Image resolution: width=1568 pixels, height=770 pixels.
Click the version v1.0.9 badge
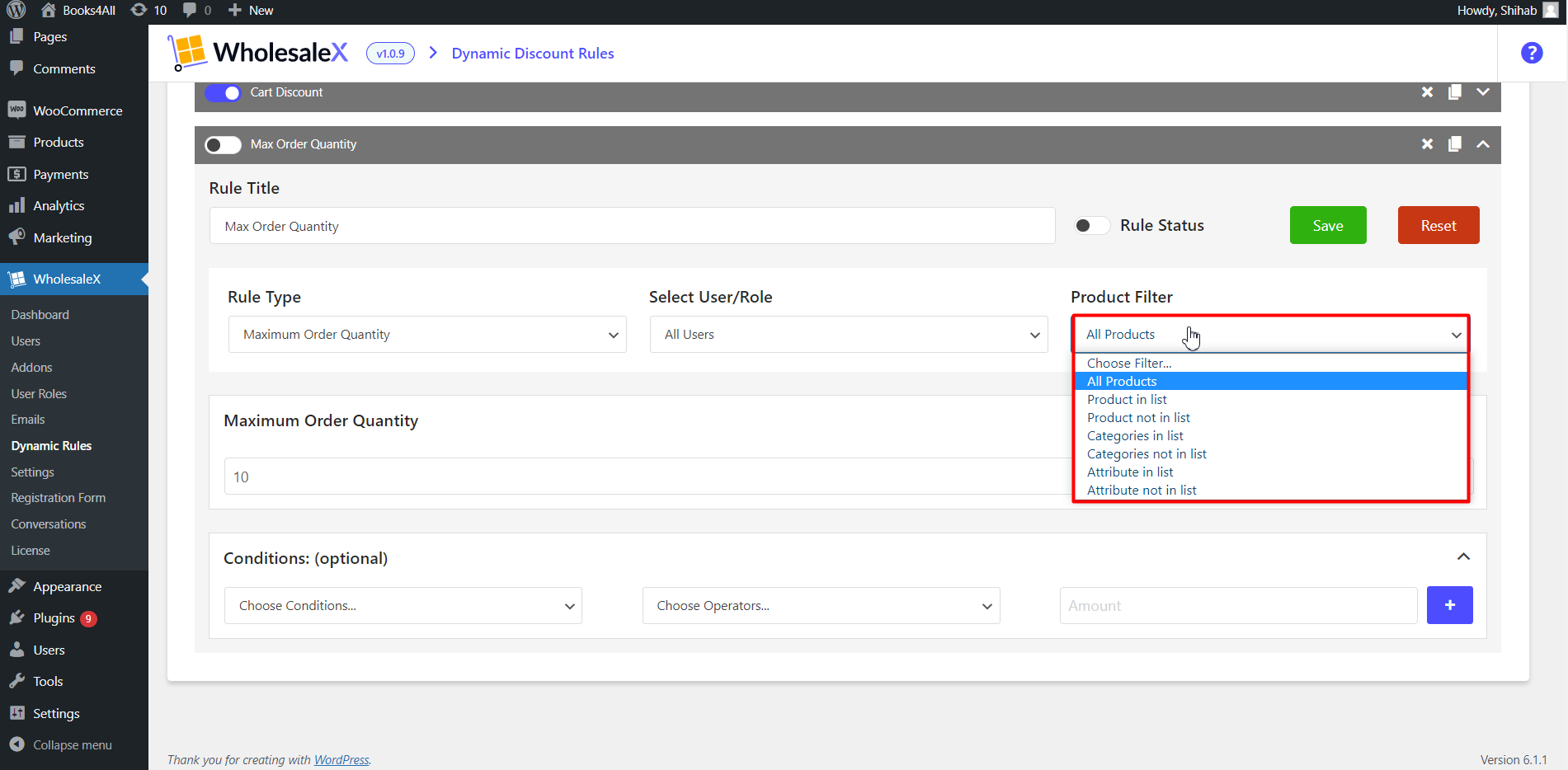(x=390, y=54)
